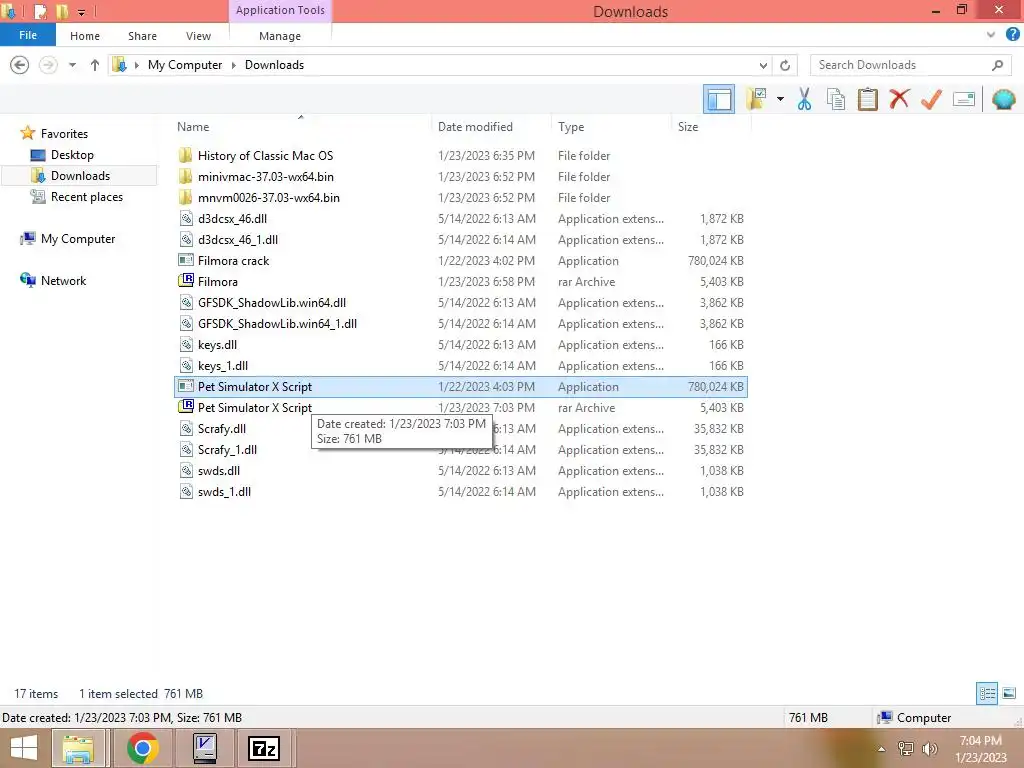Switch to the Share ribbon tab
Image resolution: width=1024 pixels, height=768 pixels.
142,36
